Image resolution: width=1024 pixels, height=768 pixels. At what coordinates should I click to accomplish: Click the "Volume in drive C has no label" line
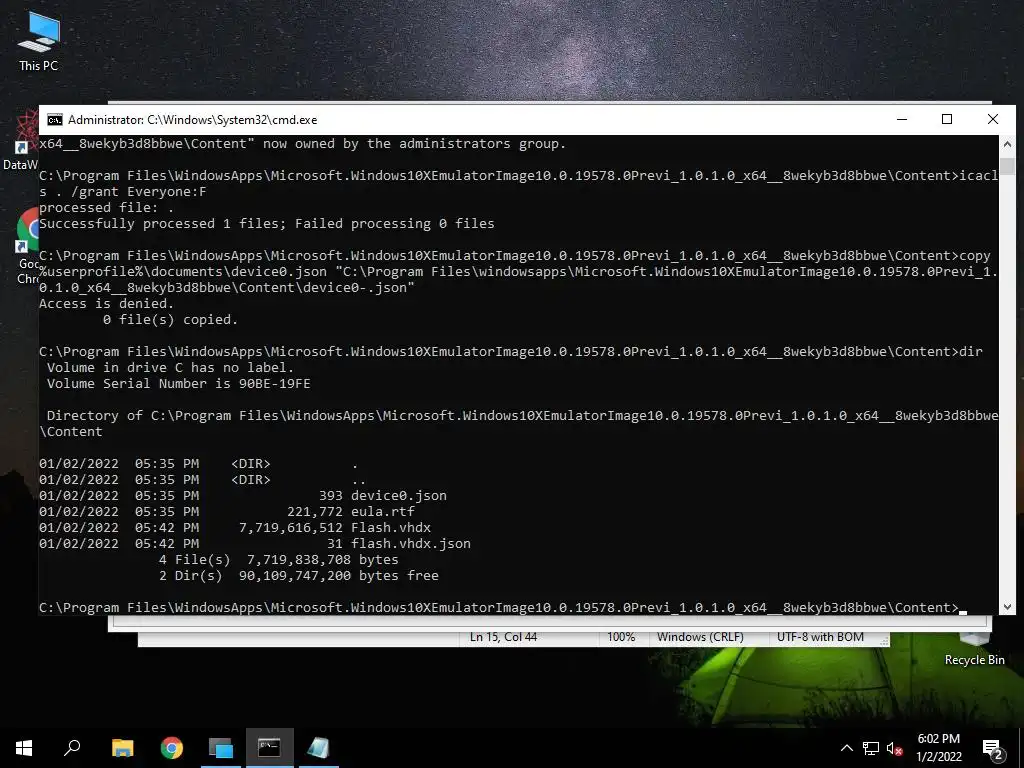tap(170, 368)
